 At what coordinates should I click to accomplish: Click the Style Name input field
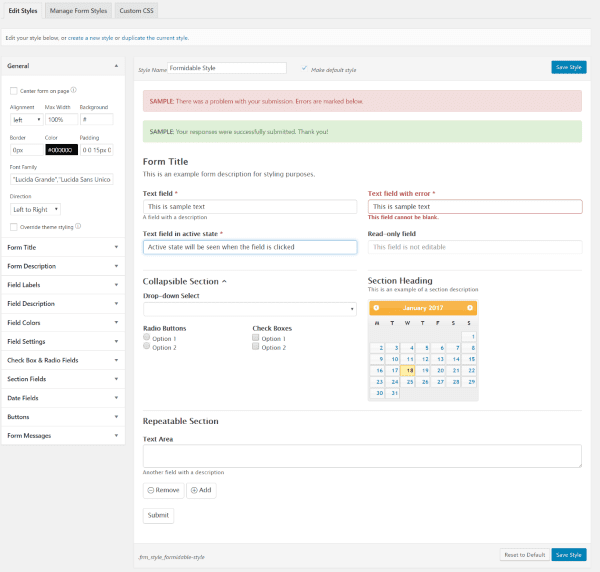227,68
